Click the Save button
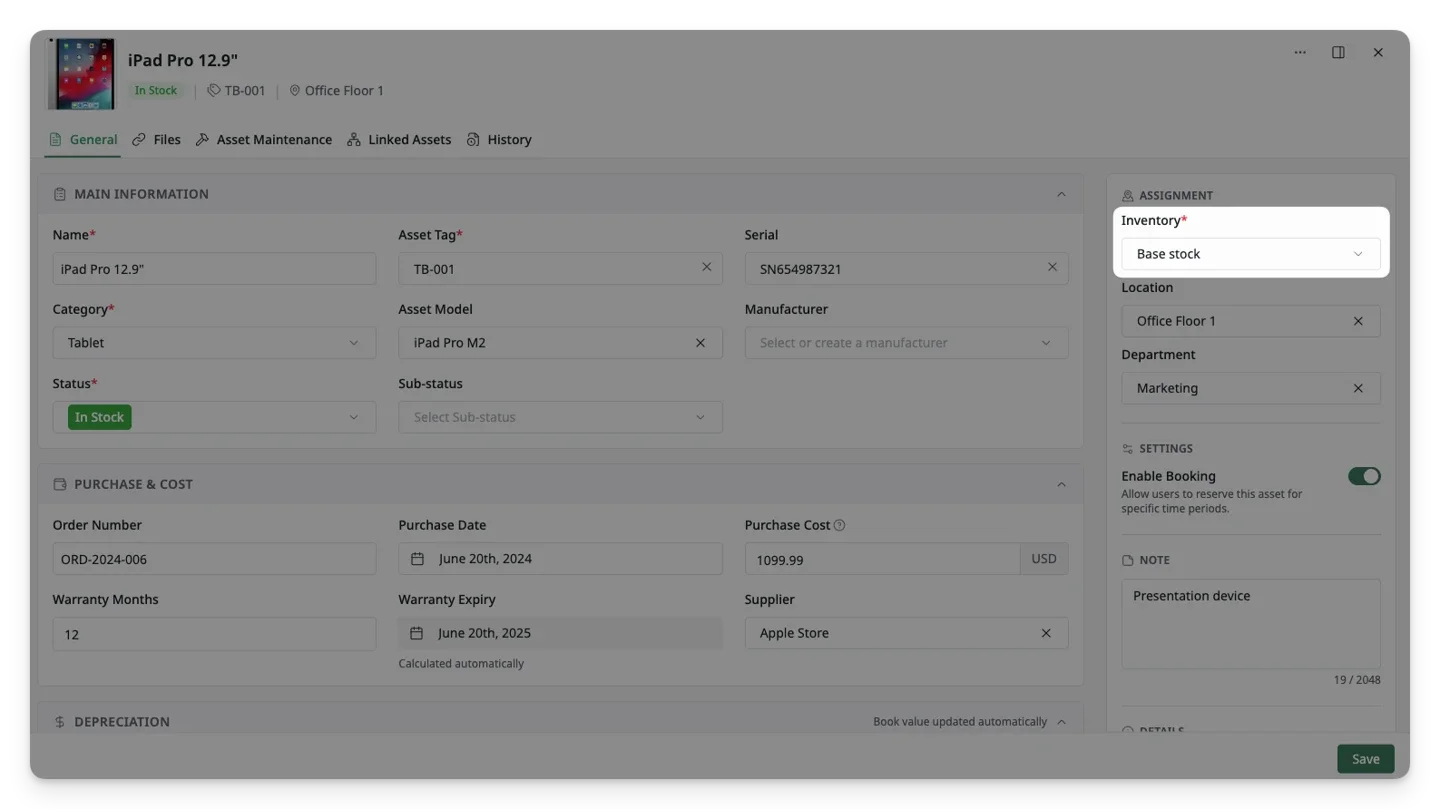The width and height of the screenshot is (1440, 809). [x=1365, y=759]
